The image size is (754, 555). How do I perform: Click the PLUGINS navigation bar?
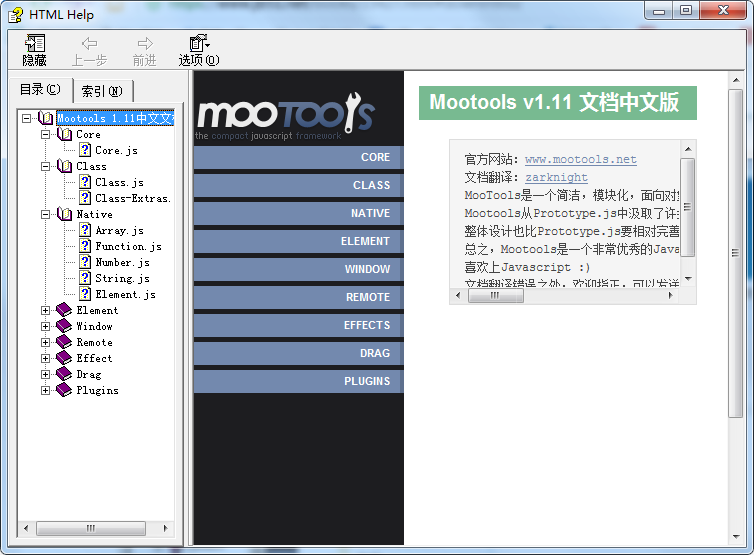pyautogui.click(x=298, y=381)
